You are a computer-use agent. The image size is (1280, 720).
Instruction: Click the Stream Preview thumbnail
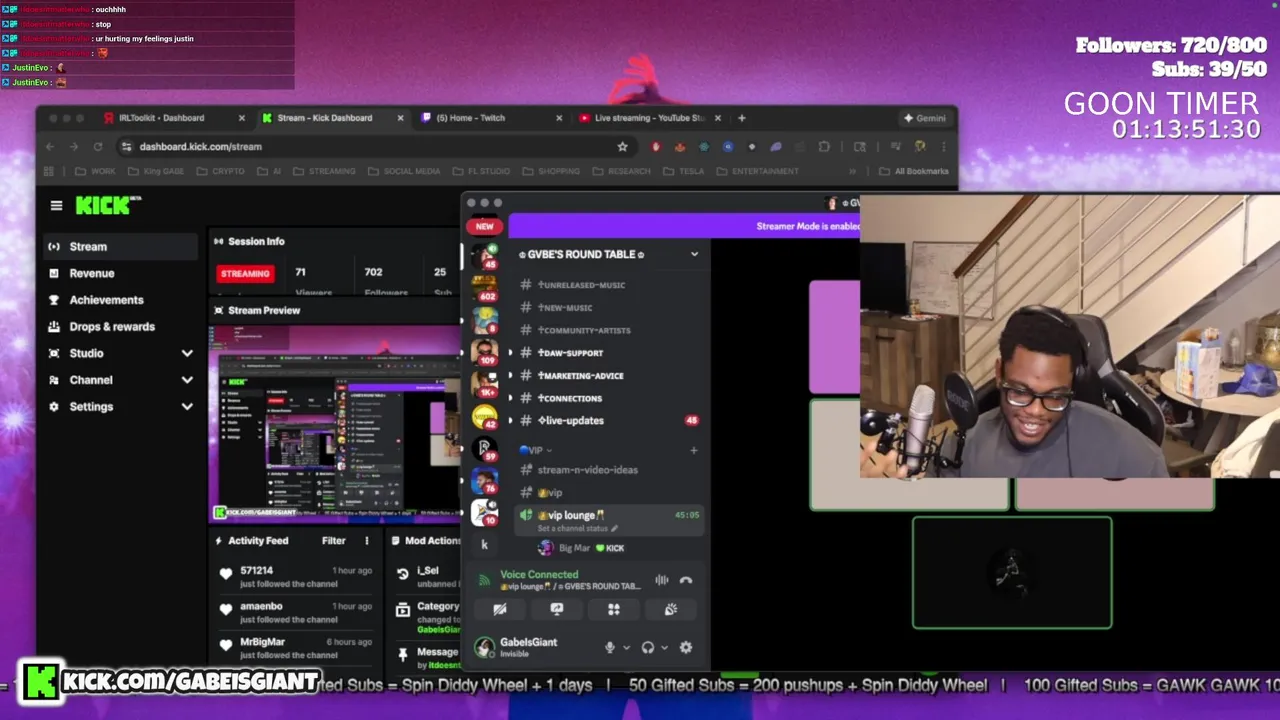[x=335, y=423]
